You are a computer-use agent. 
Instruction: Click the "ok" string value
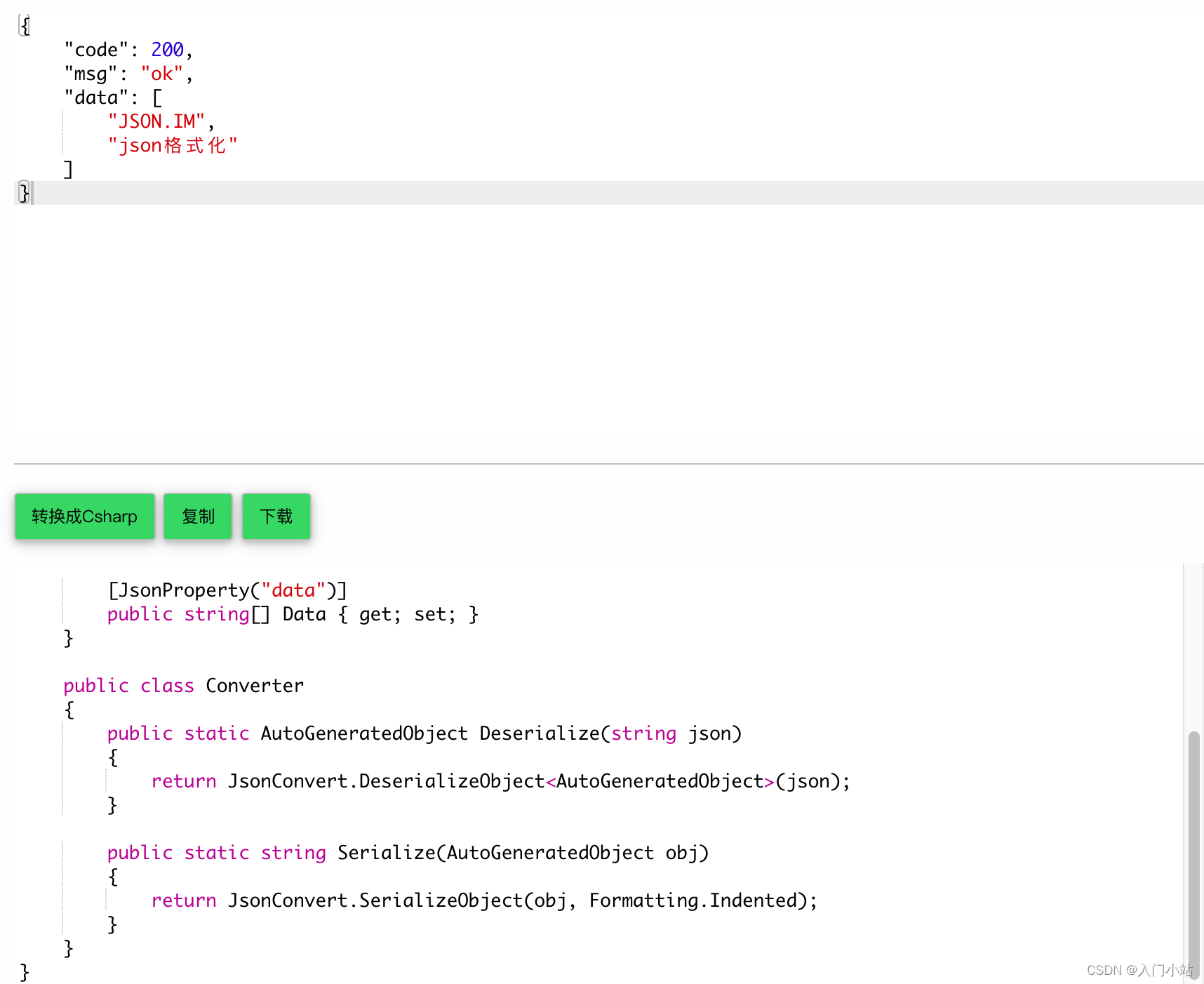point(162,74)
